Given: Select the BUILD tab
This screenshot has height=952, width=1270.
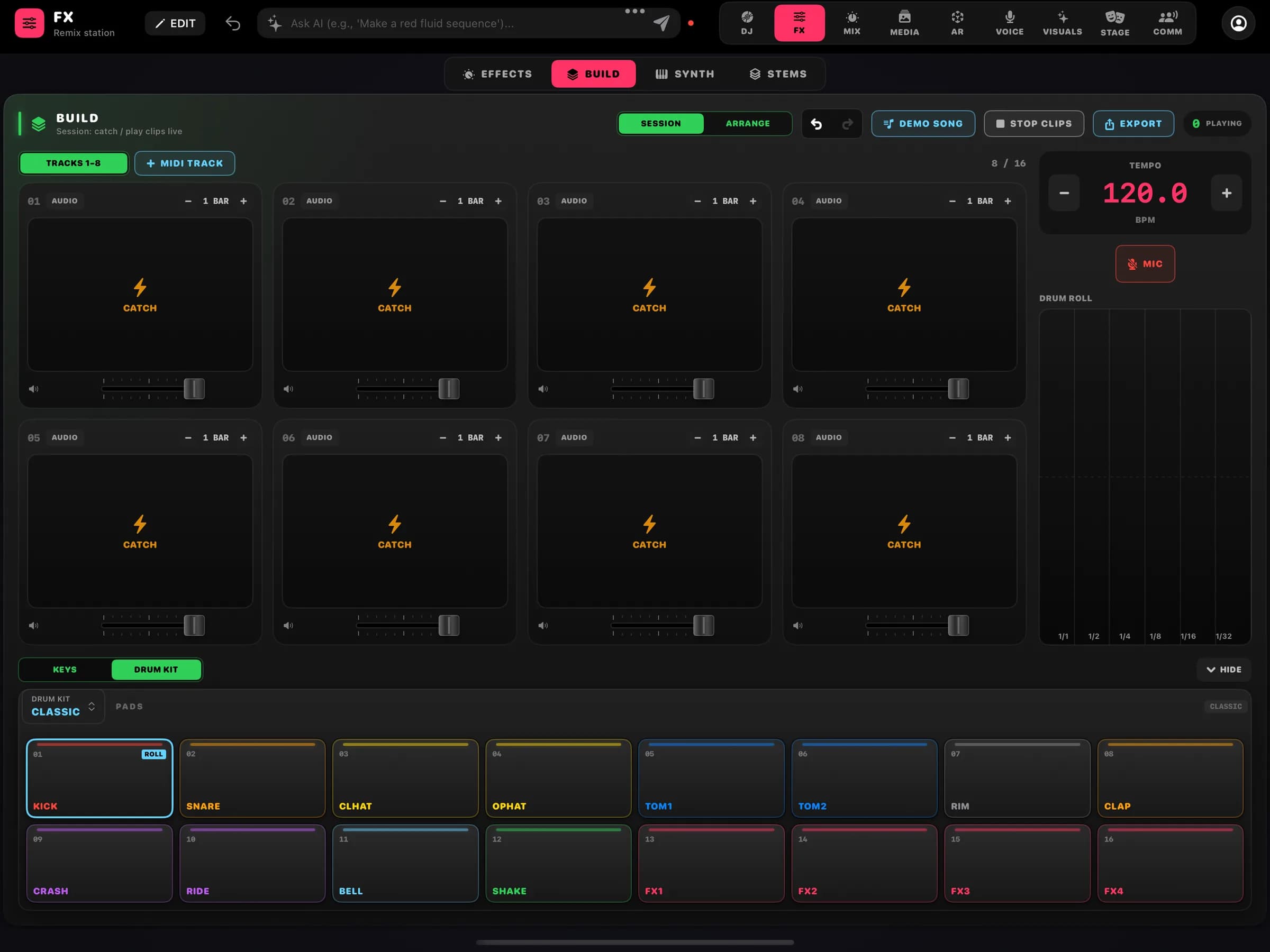Looking at the screenshot, I should pyautogui.click(x=593, y=74).
